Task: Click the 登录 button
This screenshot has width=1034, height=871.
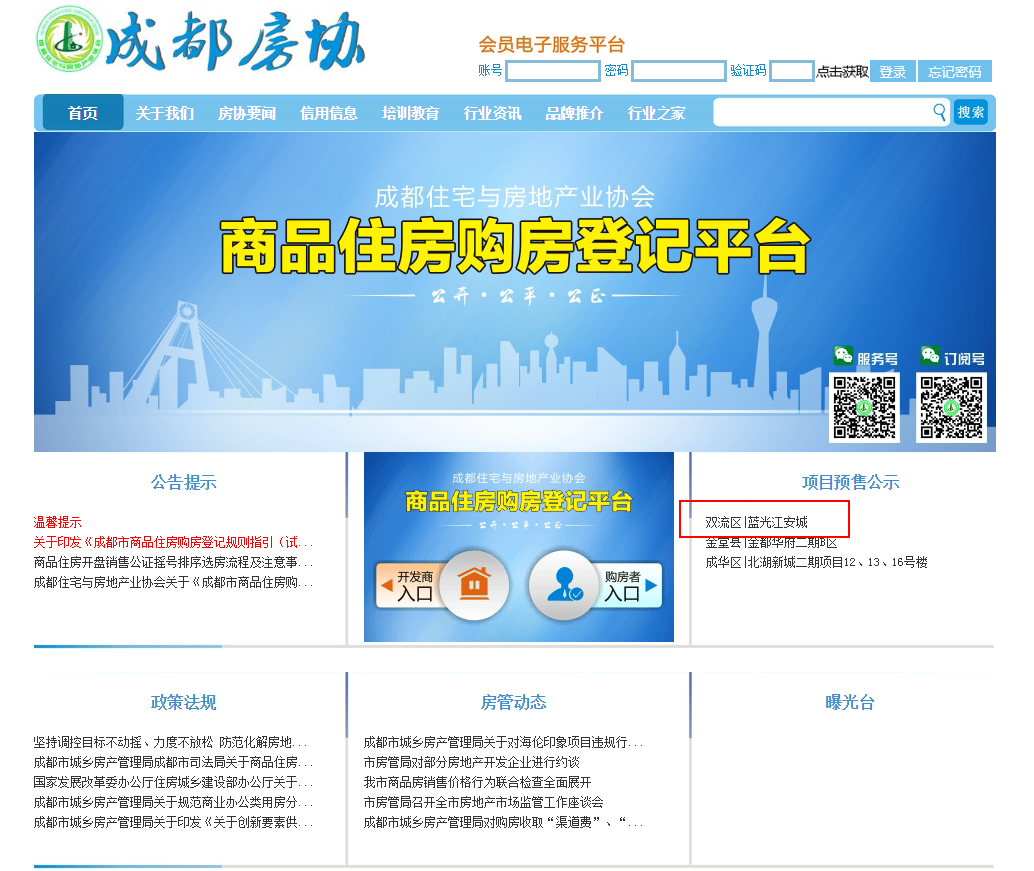Action: (x=893, y=71)
